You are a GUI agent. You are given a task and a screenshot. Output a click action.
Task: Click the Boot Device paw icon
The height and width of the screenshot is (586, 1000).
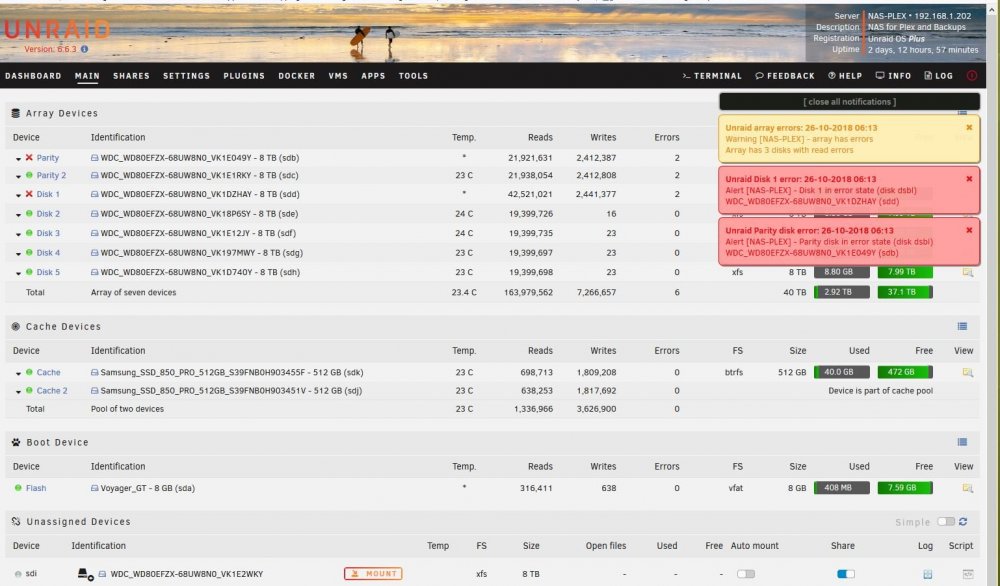(15, 442)
